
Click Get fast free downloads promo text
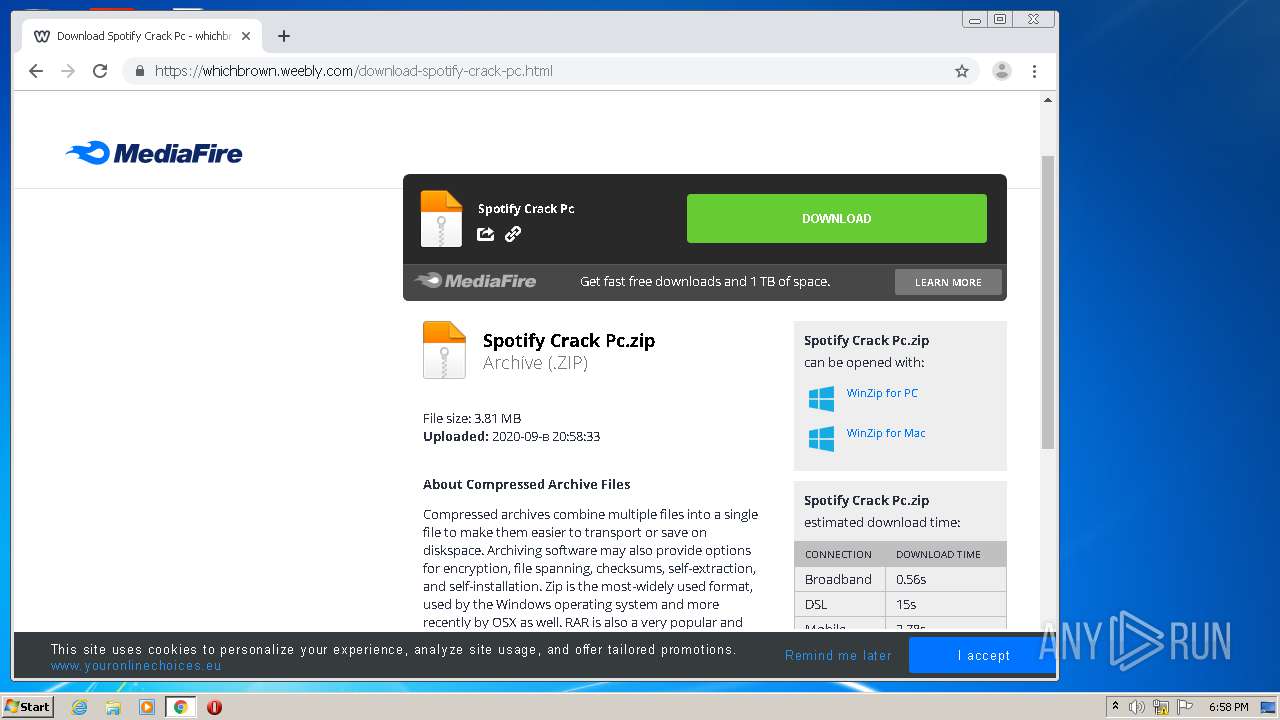(705, 281)
